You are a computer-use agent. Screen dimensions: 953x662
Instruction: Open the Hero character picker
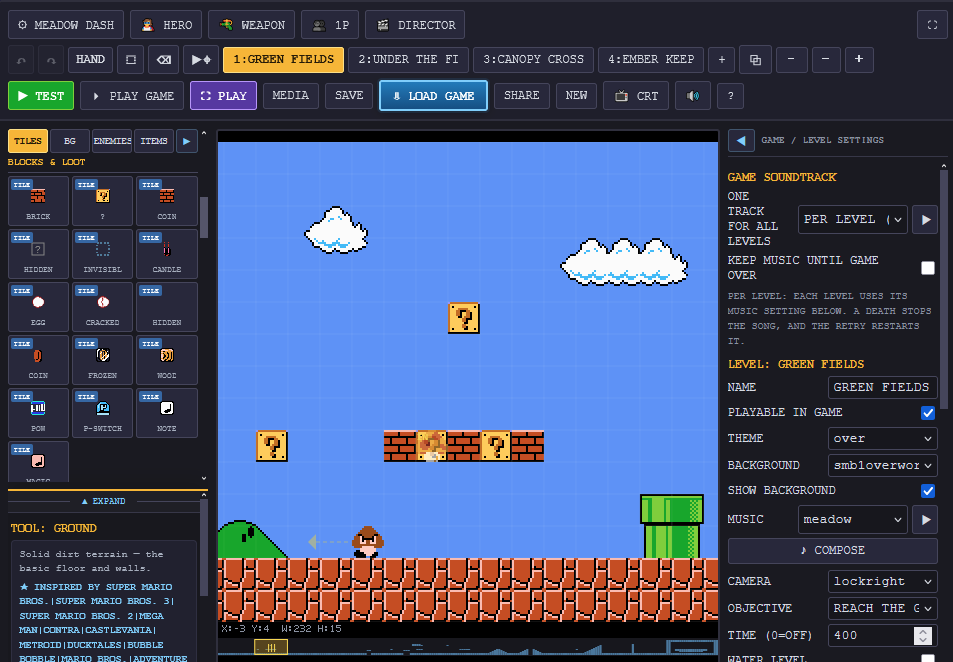point(166,25)
